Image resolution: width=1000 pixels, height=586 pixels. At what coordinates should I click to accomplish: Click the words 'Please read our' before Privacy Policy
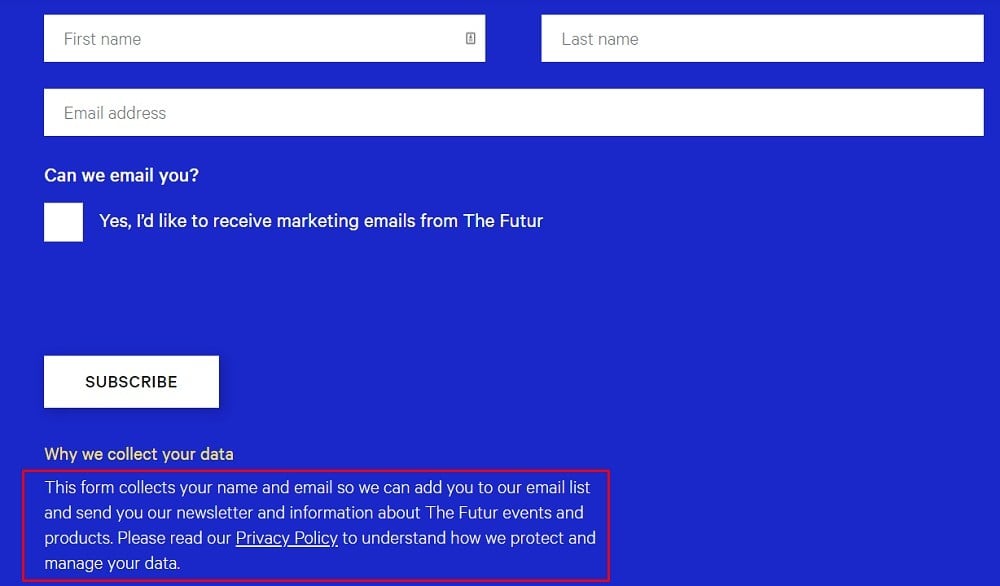(x=174, y=538)
